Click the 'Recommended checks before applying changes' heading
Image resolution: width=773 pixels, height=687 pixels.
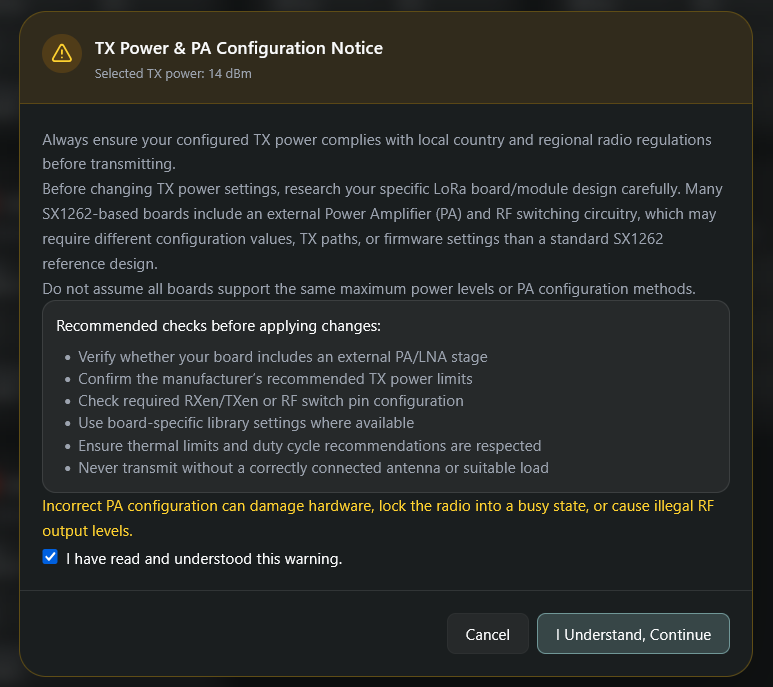pos(218,326)
